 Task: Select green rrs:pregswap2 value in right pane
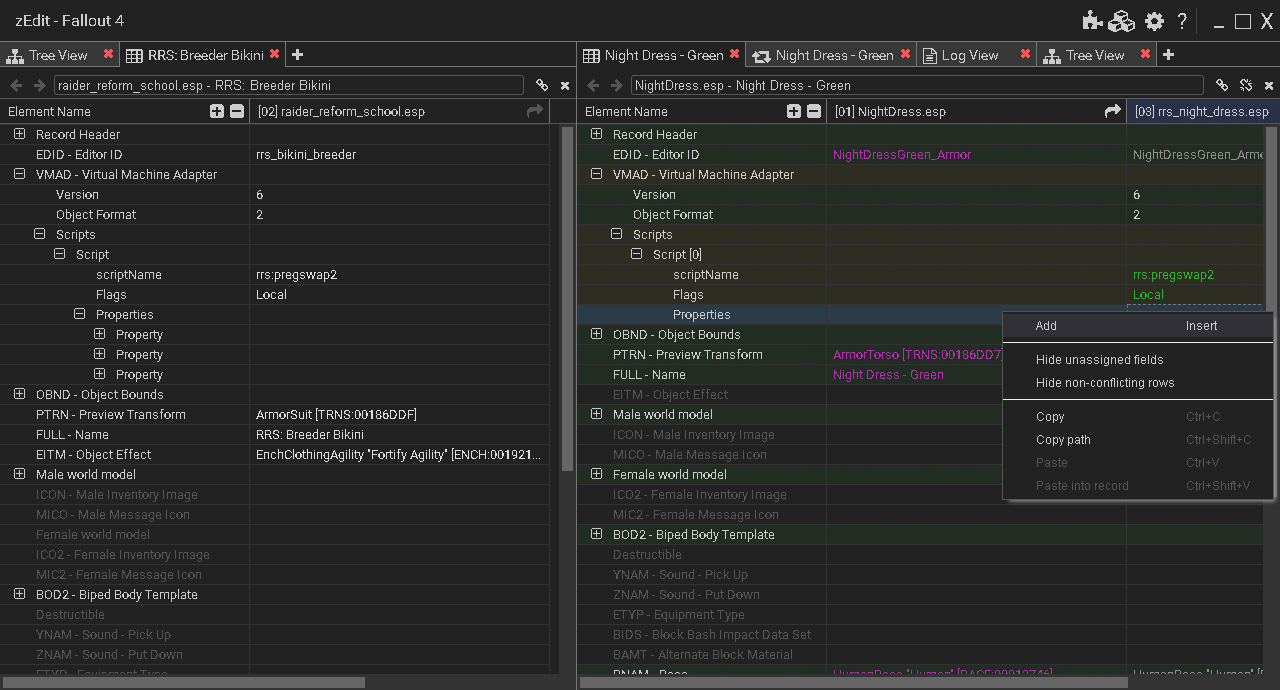1173,274
